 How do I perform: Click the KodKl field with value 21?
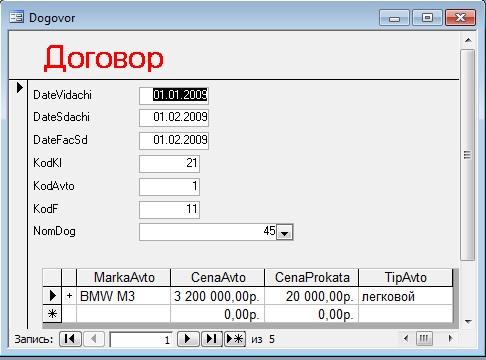click(x=169, y=163)
